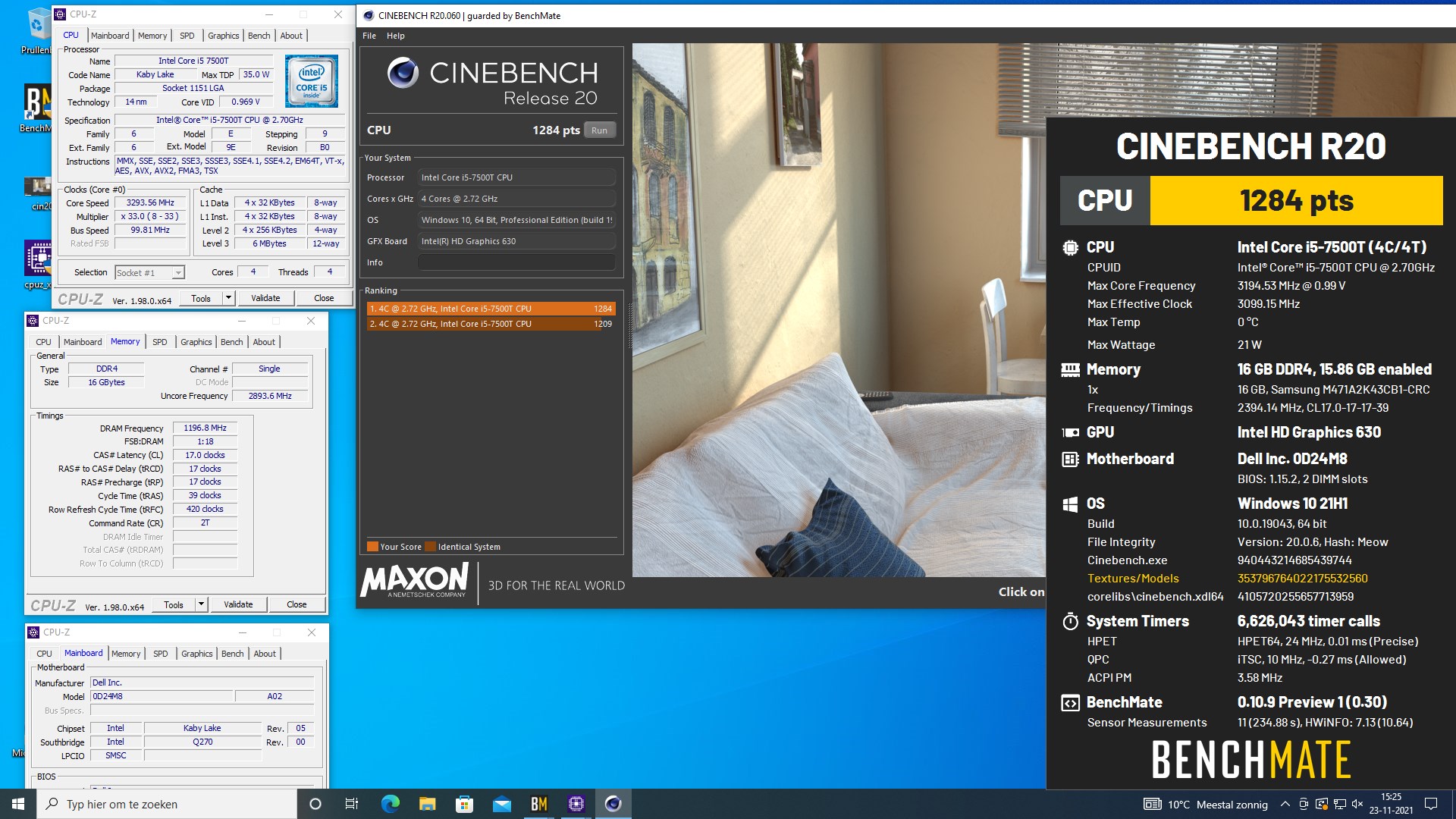Open Cortana circle icon on taskbar
This screenshot has width=1456, height=819.
pyautogui.click(x=315, y=804)
